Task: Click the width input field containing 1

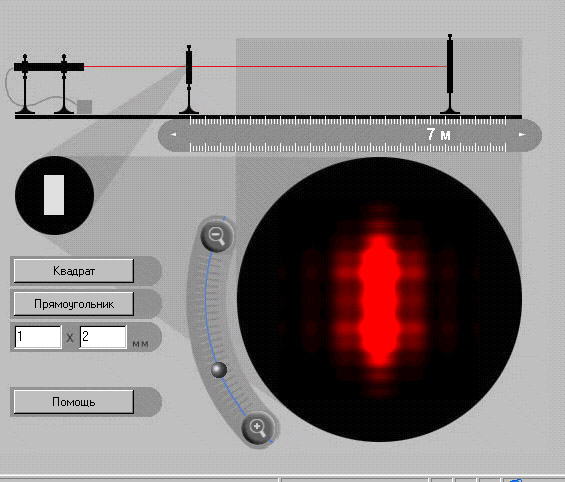Action: pos(38,337)
